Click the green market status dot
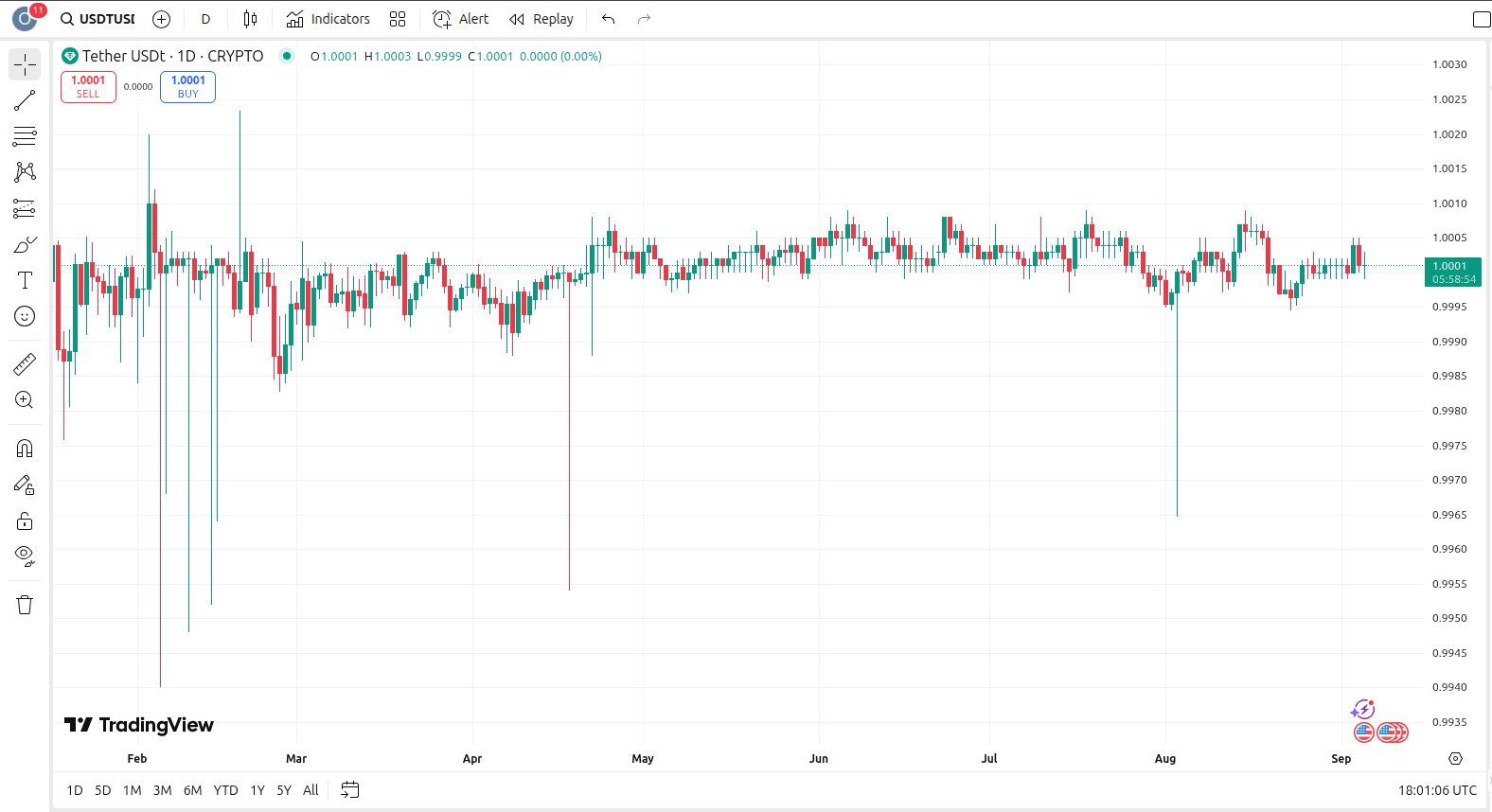The image size is (1492, 812). coord(287,56)
